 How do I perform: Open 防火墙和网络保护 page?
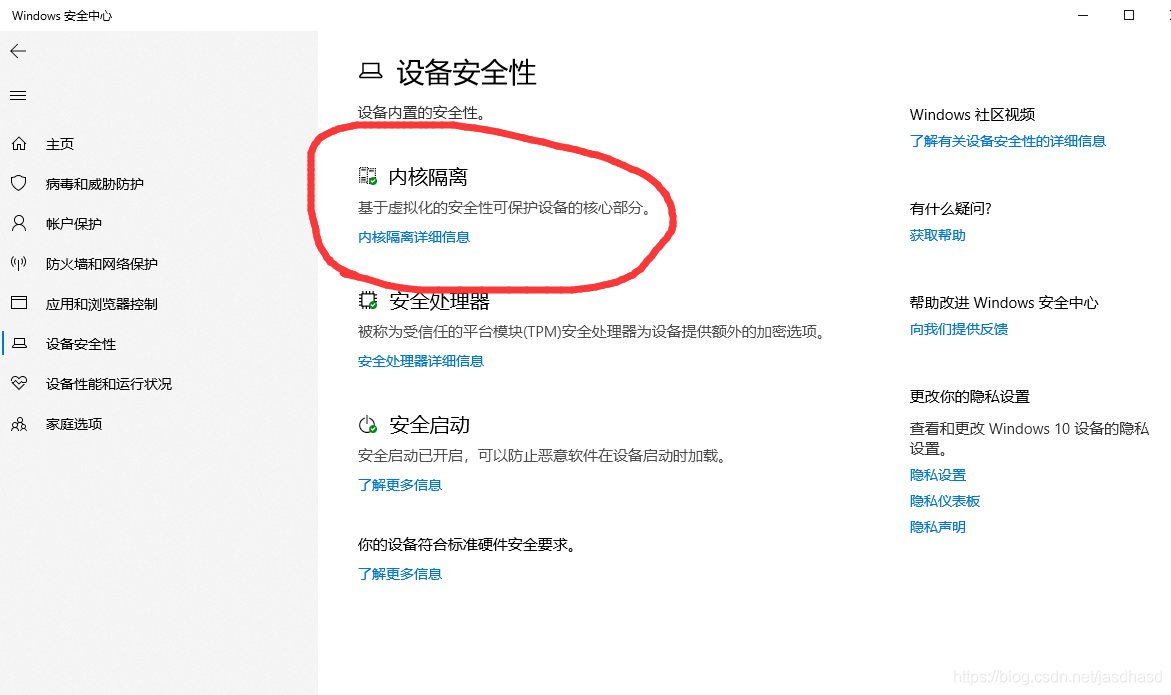tap(102, 264)
